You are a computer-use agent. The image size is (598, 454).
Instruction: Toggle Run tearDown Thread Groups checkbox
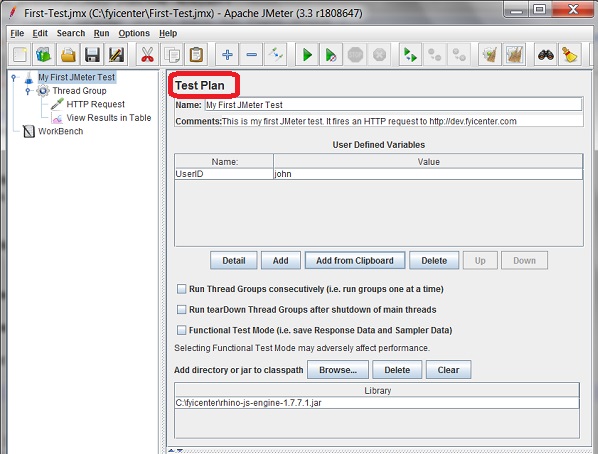(x=182, y=309)
